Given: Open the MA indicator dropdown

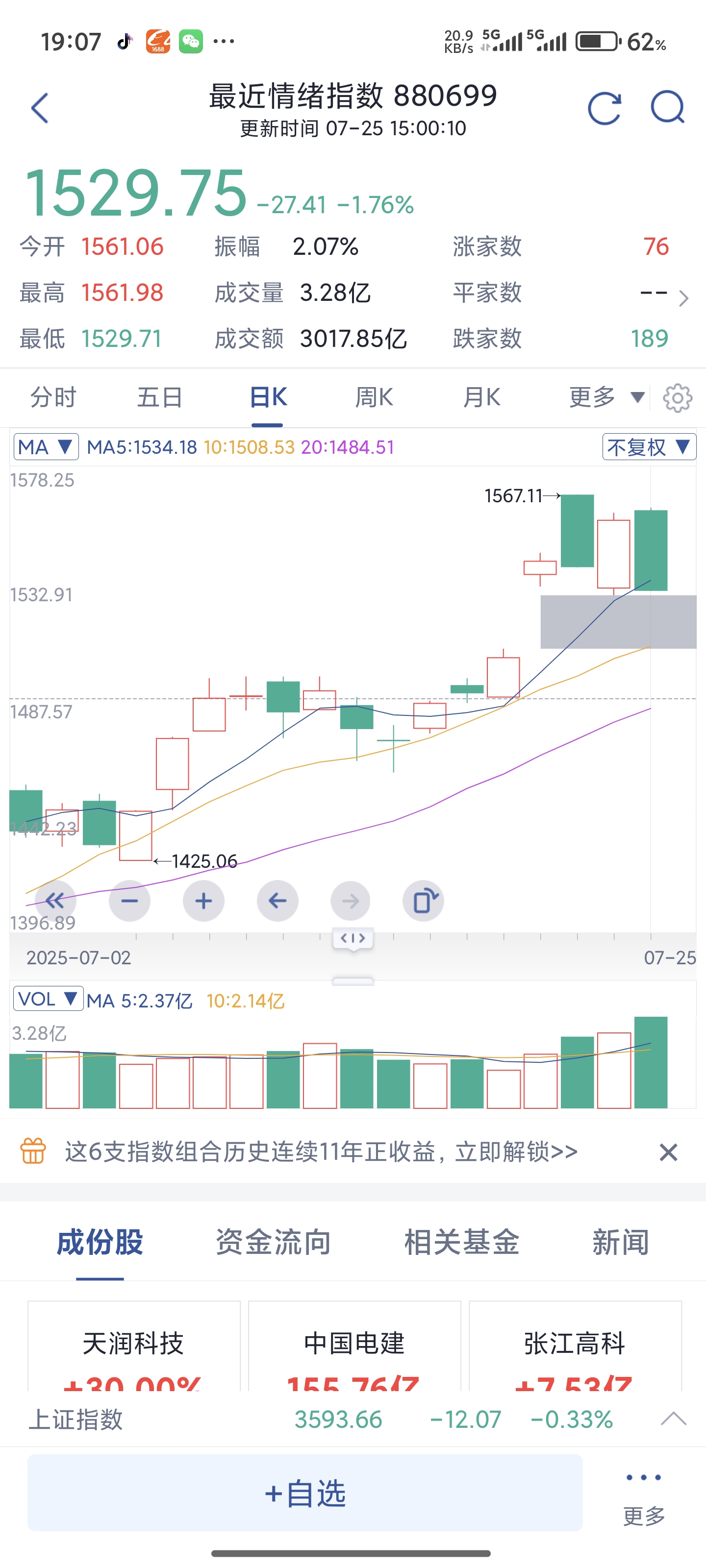Looking at the screenshot, I should click(x=46, y=447).
